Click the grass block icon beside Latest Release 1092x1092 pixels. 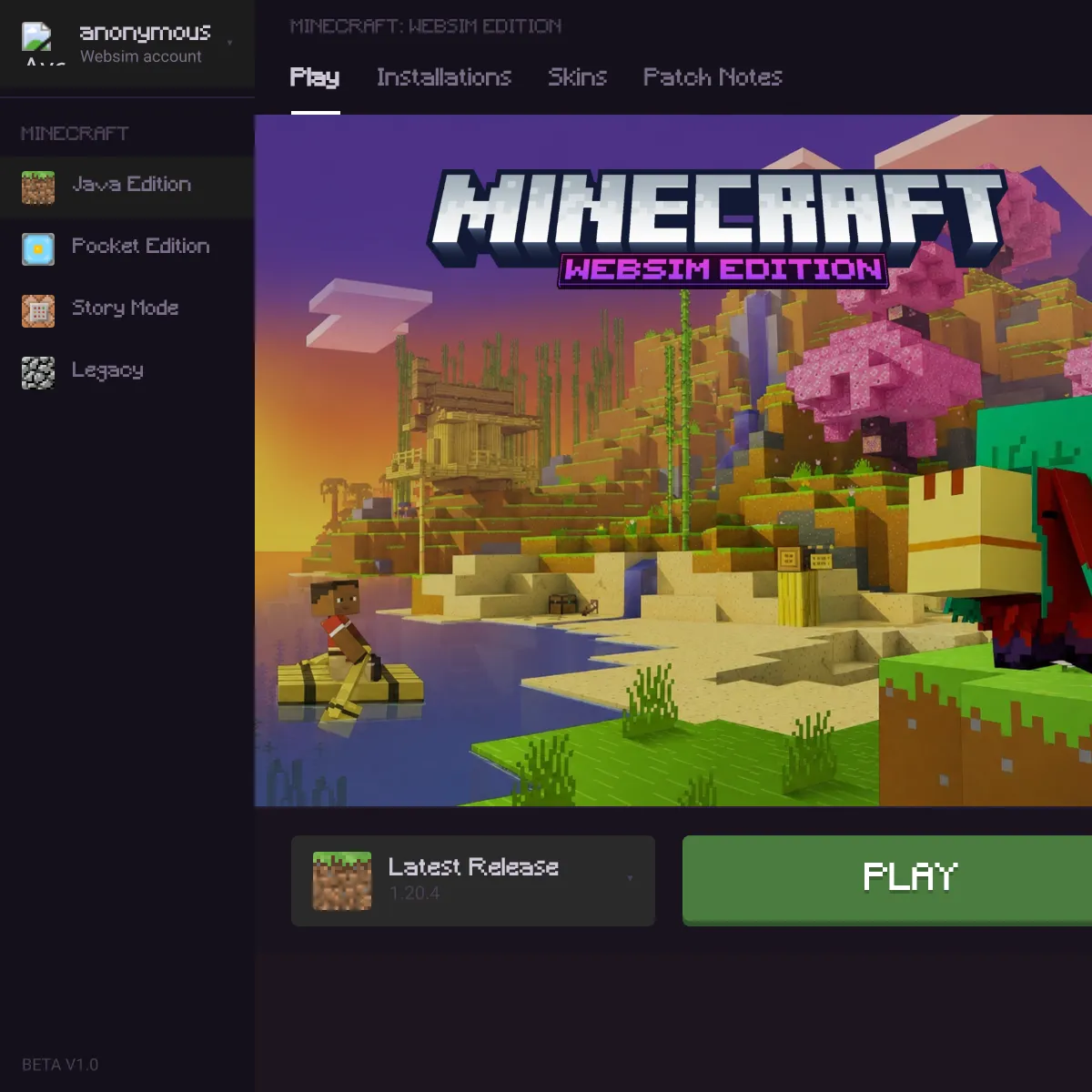coord(342,881)
